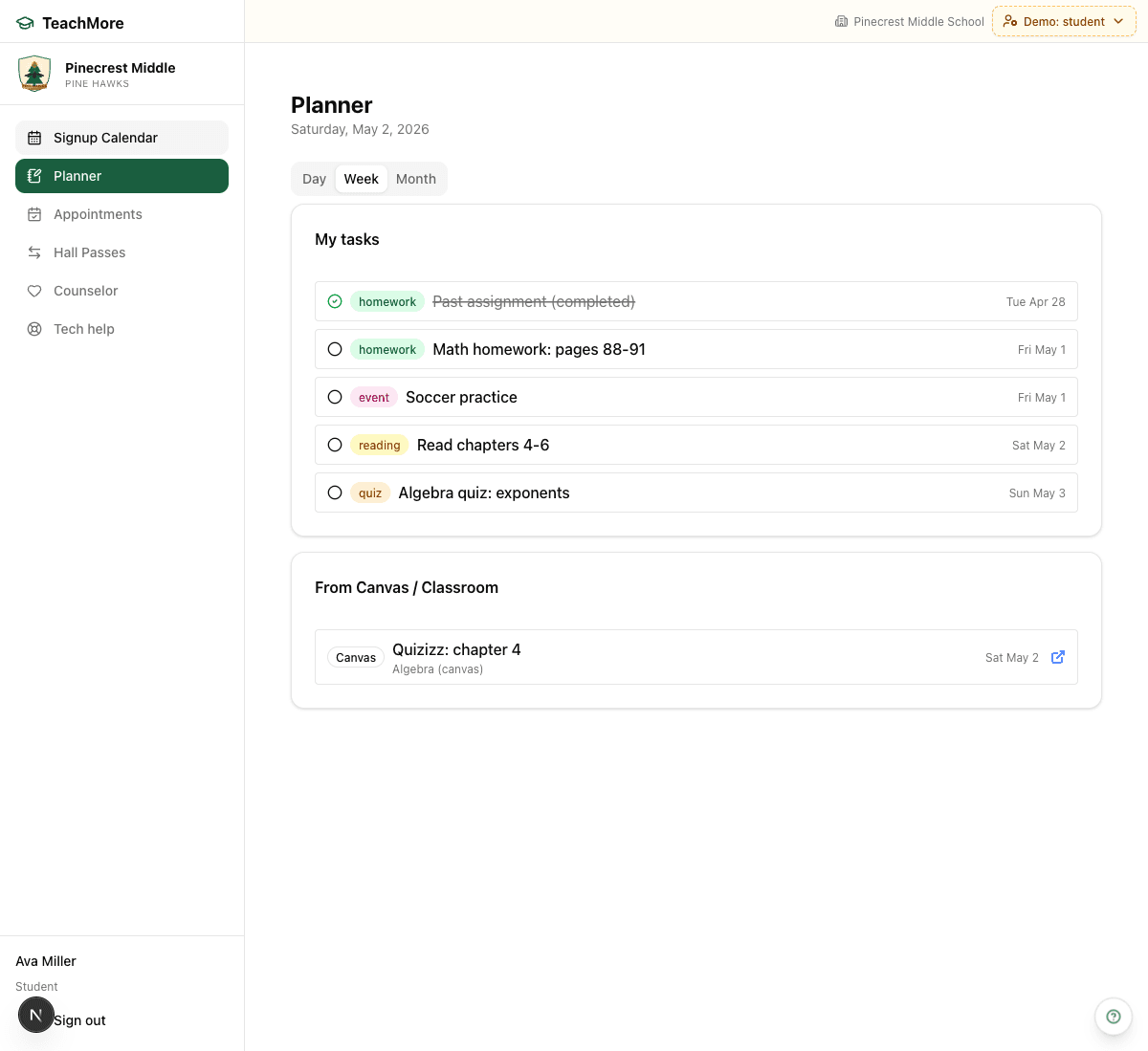Click the Pinecrest Middle school crest
This screenshot has height=1051, width=1148.
coord(34,74)
